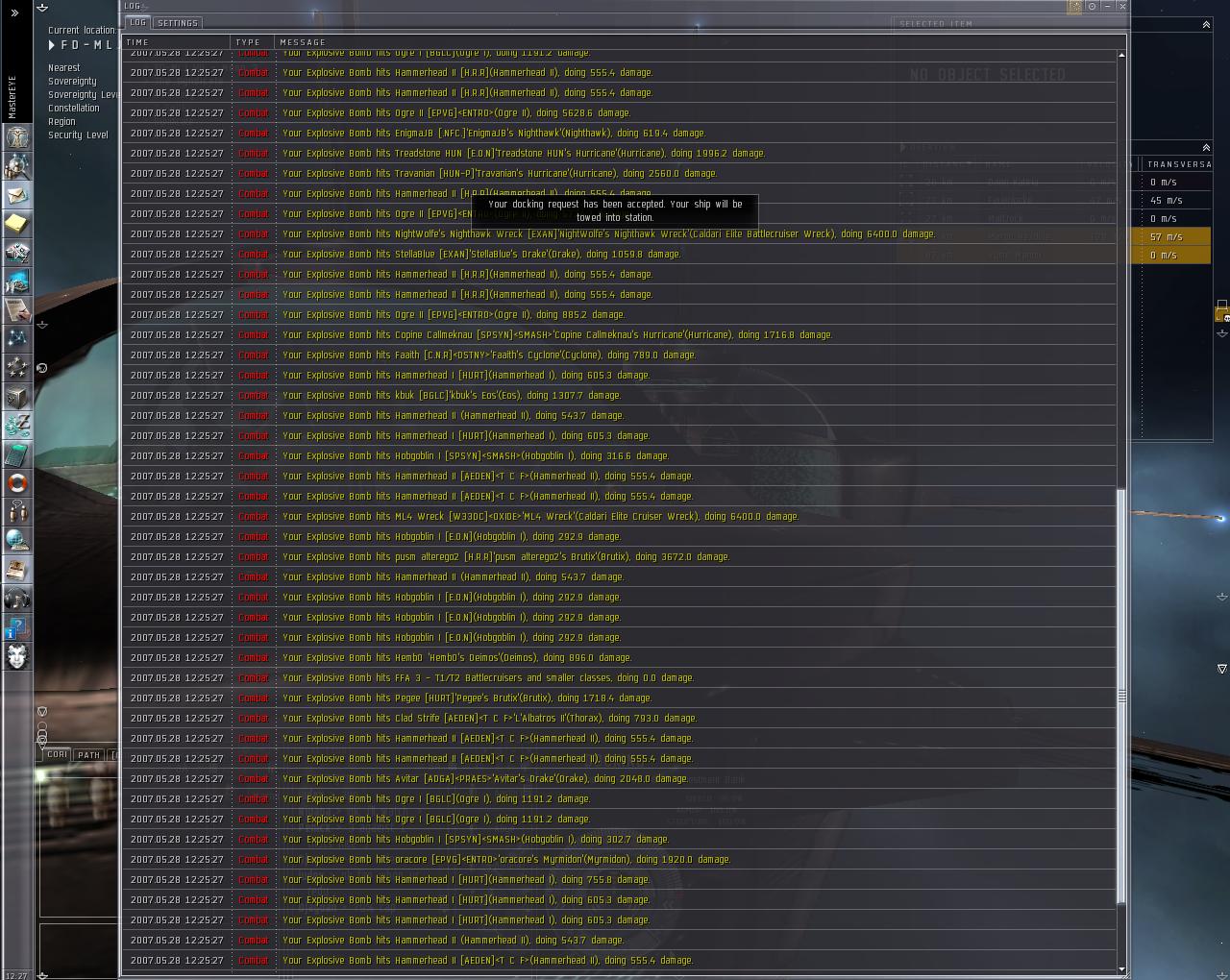This screenshot has height=980, width=1230.
Task: Click the log vertical scrollbar thumb
Action: click(1121, 697)
